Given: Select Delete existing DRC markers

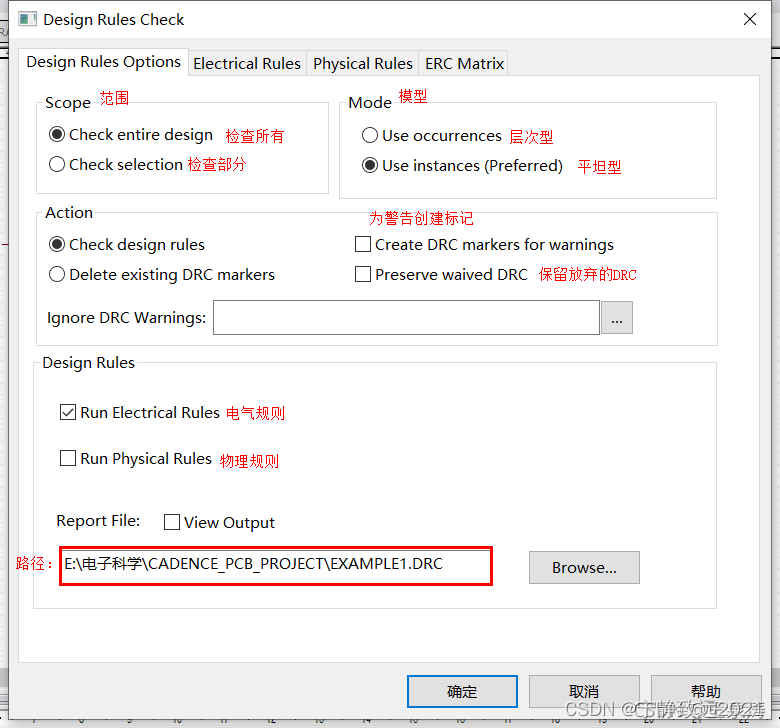Looking at the screenshot, I should coord(57,274).
